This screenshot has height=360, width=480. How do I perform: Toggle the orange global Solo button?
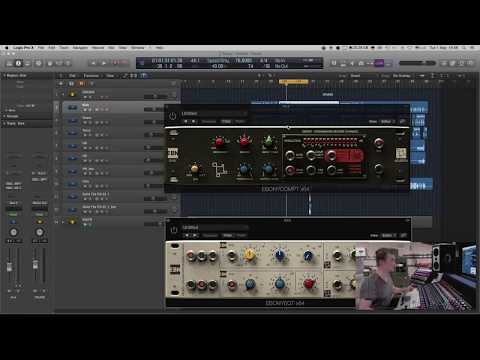click(x=81, y=83)
